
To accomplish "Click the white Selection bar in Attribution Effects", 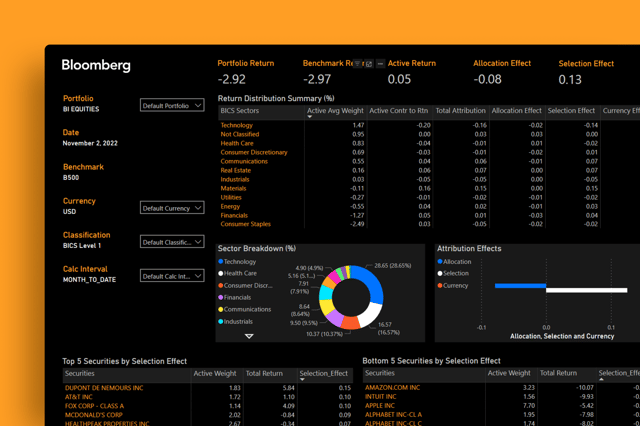I will (x=587, y=291).
